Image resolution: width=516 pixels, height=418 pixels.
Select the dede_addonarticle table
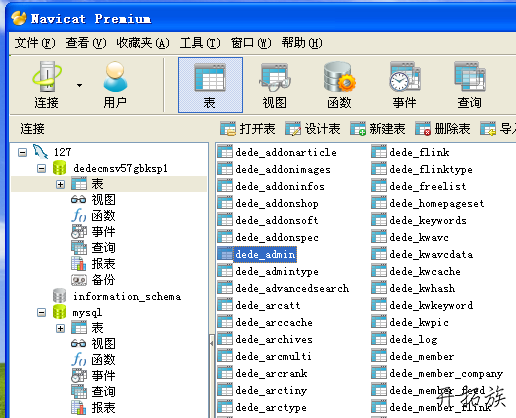click(x=286, y=152)
